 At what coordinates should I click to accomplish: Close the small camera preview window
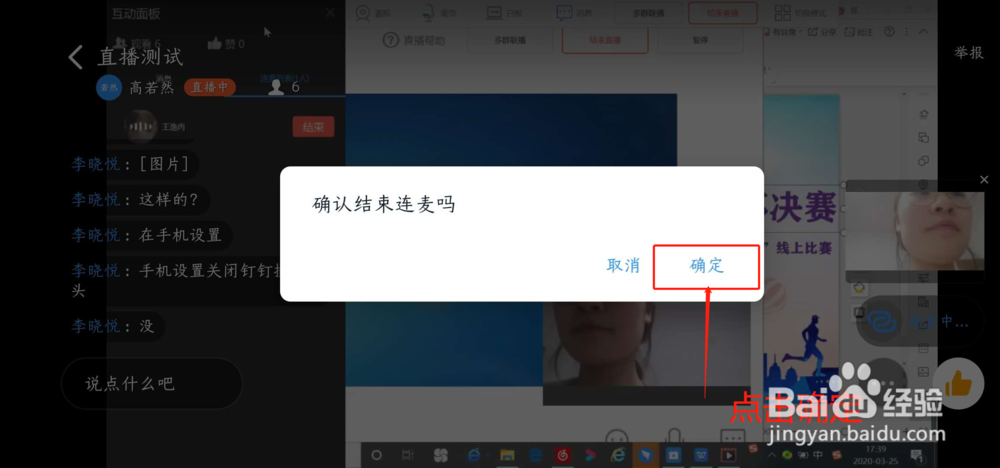point(984,180)
